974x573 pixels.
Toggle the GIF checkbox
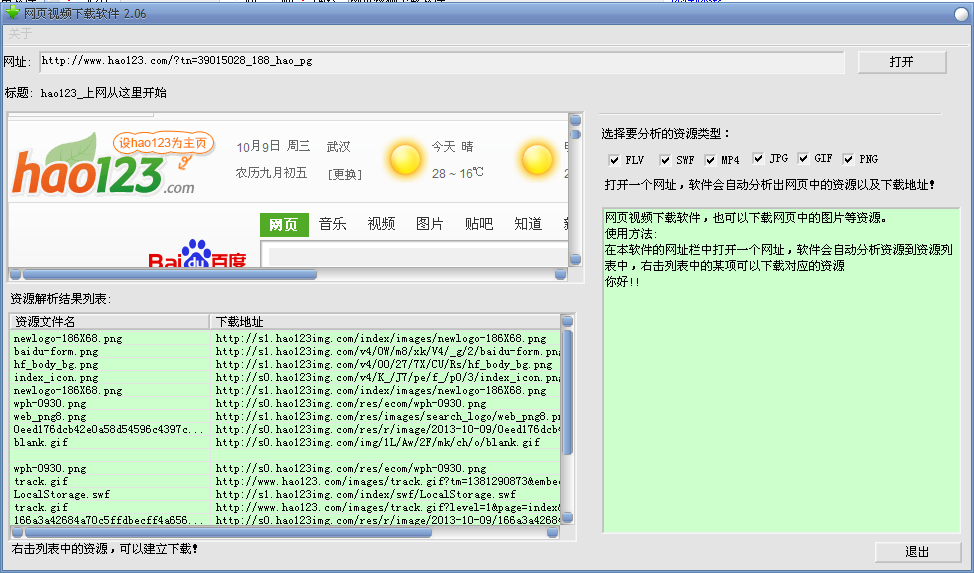click(x=803, y=158)
